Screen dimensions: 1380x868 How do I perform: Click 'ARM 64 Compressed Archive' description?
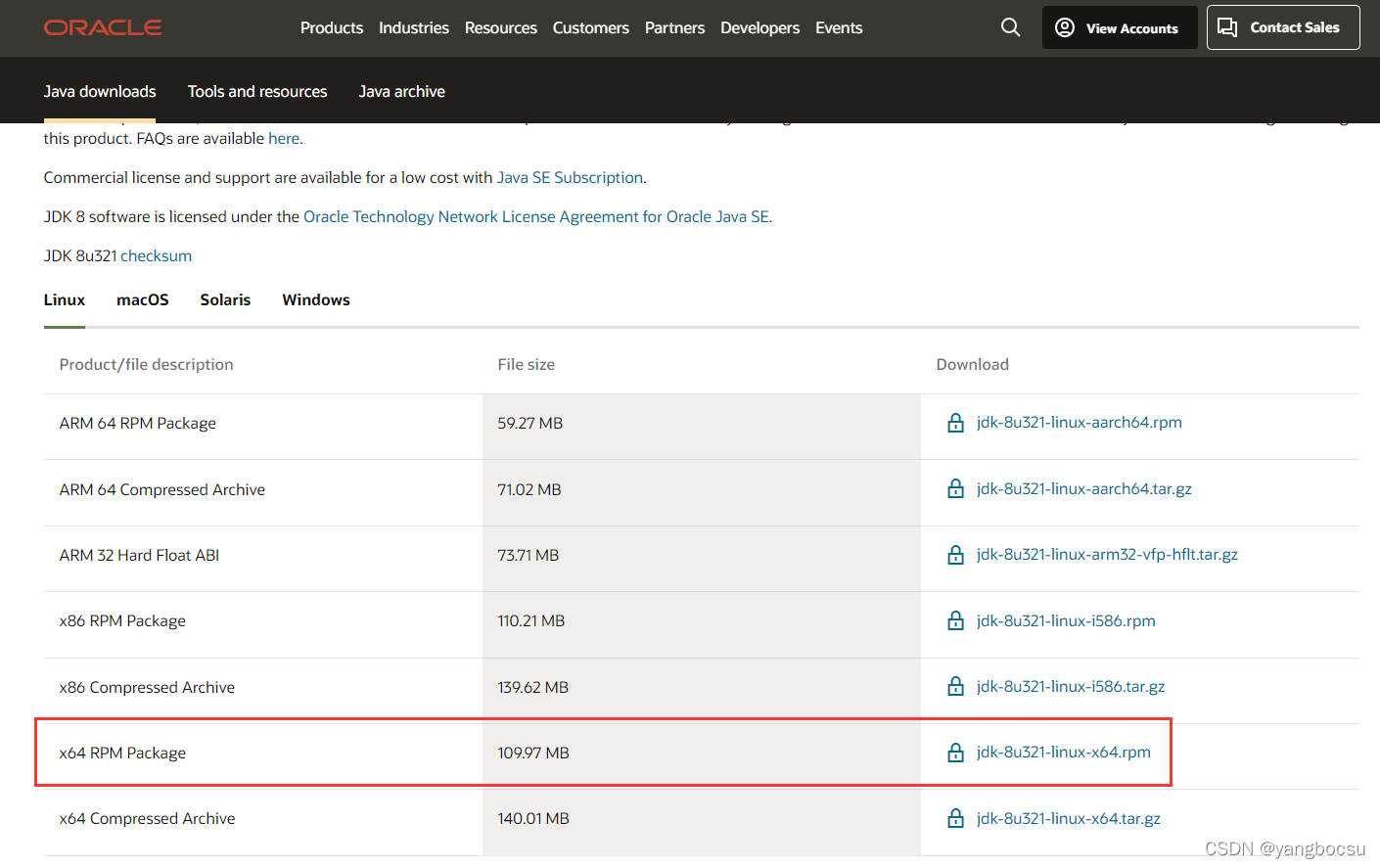[162, 489]
